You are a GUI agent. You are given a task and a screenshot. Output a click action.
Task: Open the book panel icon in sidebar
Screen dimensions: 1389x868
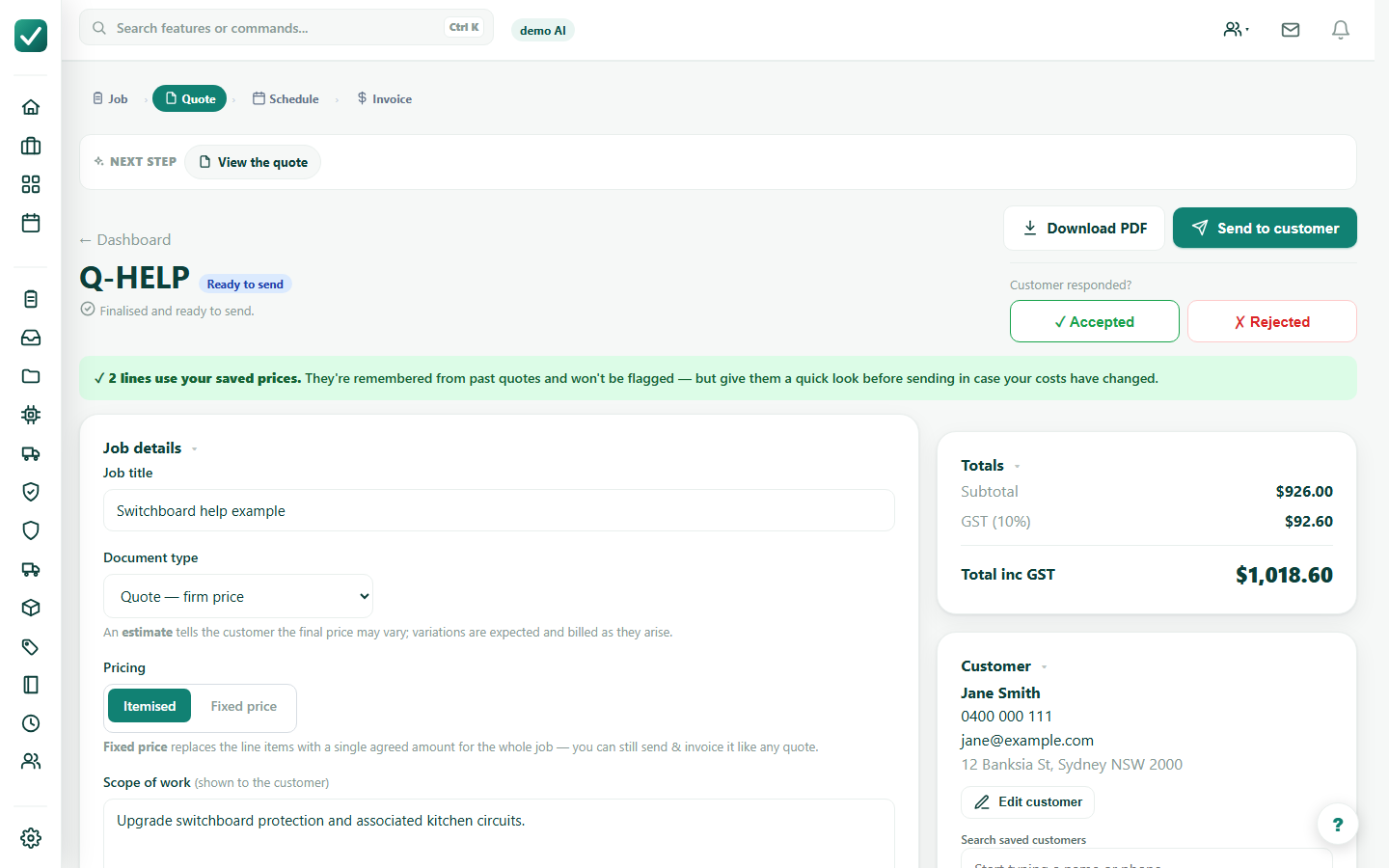[31, 685]
